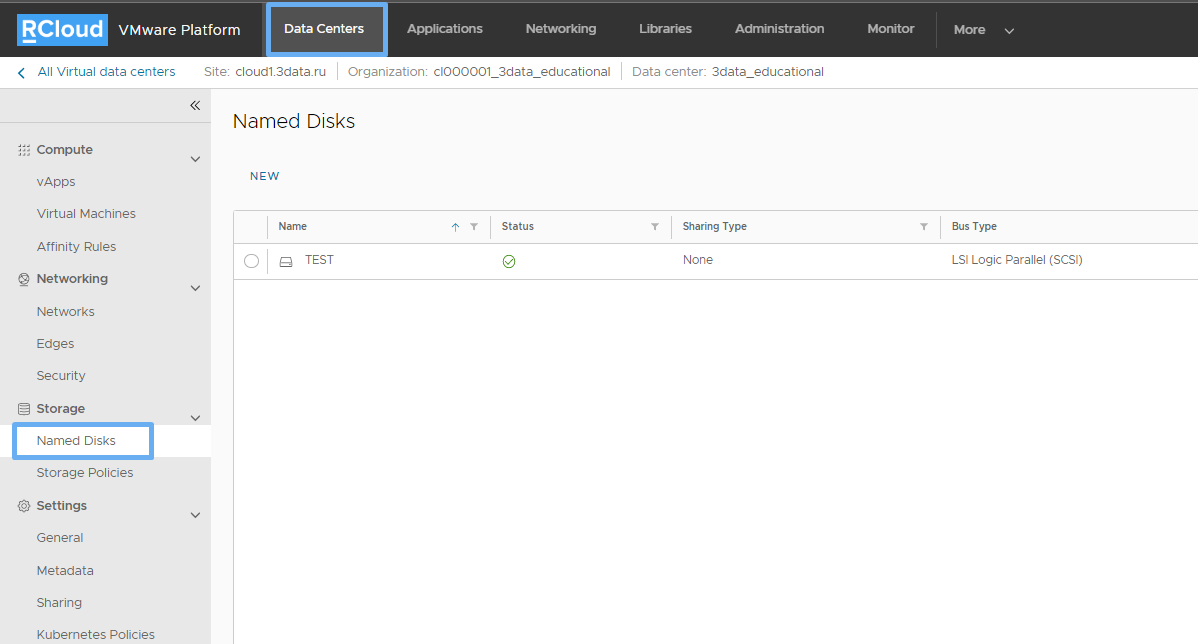Click the Status column header
Image resolution: width=1198 pixels, height=644 pixels.
click(x=517, y=227)
